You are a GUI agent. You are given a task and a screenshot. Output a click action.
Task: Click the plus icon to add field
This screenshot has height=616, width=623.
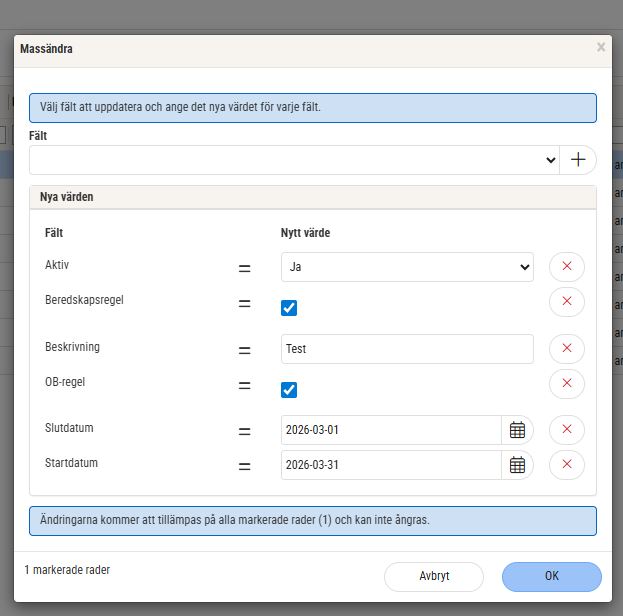tap(578, 160)
